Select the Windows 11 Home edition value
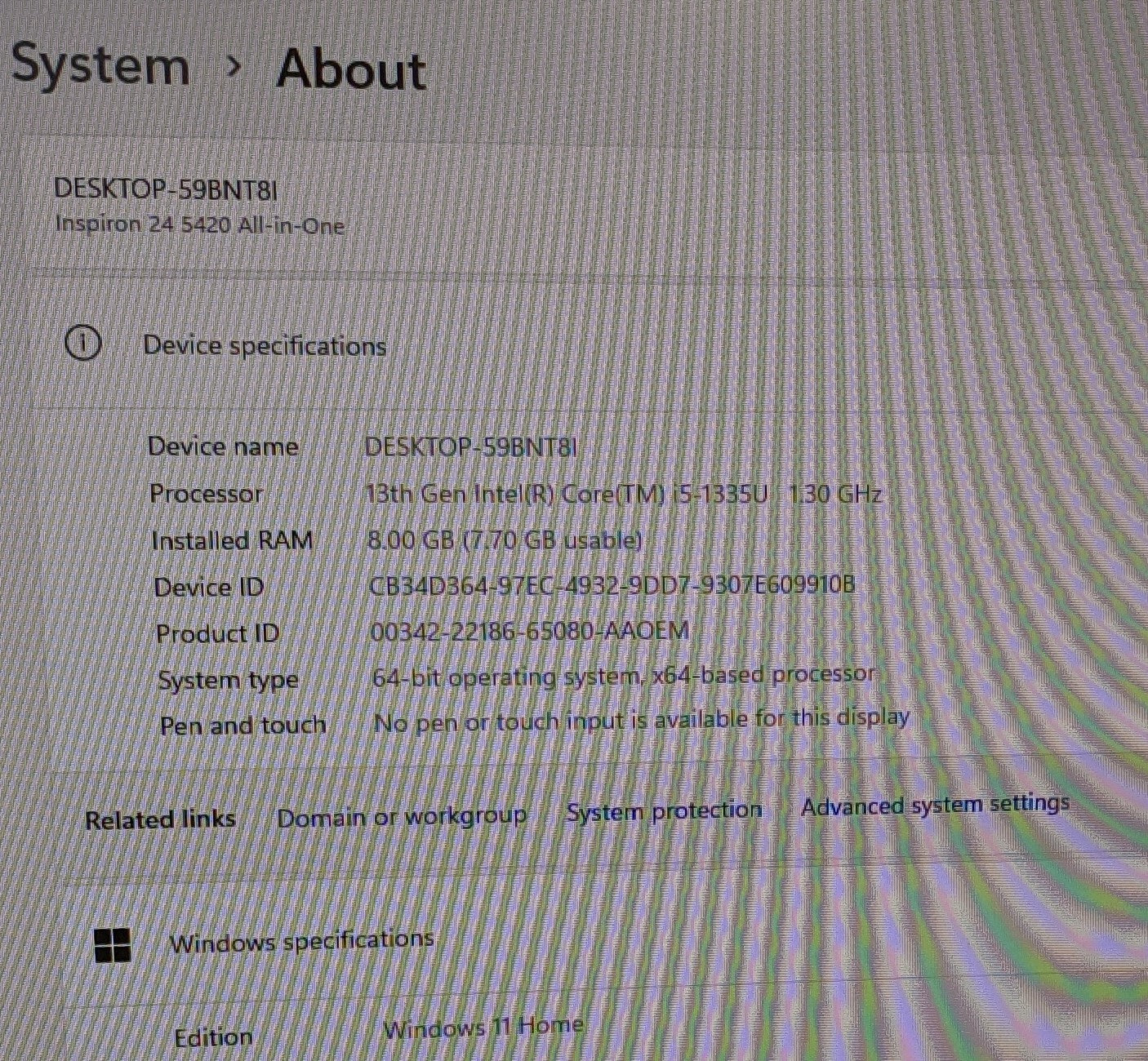The width and height of the screenshot is (1148, 1061). pyautogui.click(x=483, y=1027)
